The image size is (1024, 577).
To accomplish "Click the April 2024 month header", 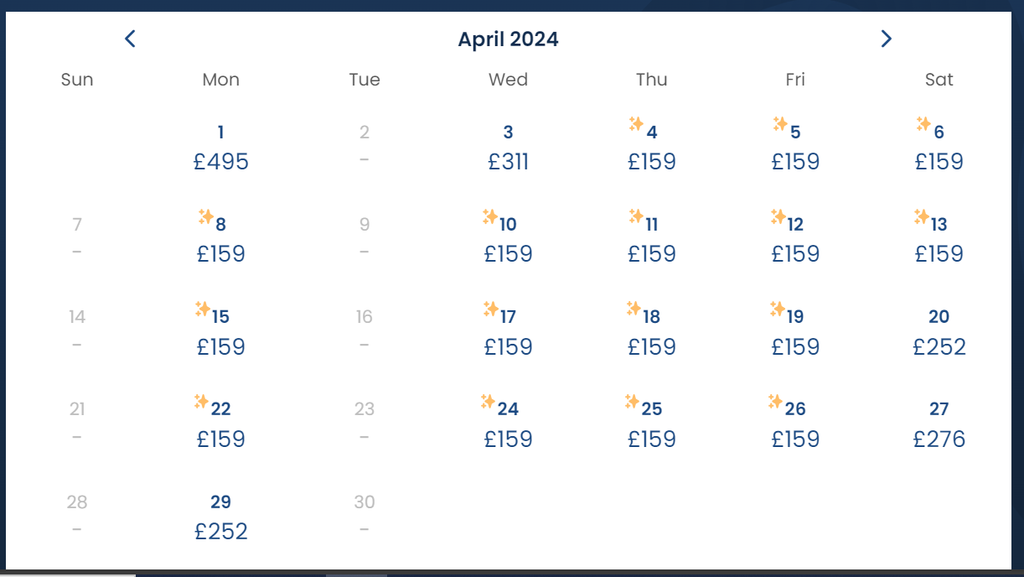I will (508, 39).
